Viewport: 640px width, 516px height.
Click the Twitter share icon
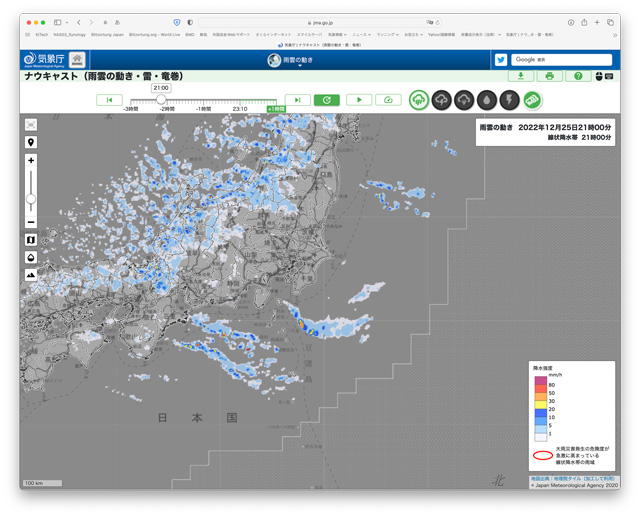click(x=501, y=60)
